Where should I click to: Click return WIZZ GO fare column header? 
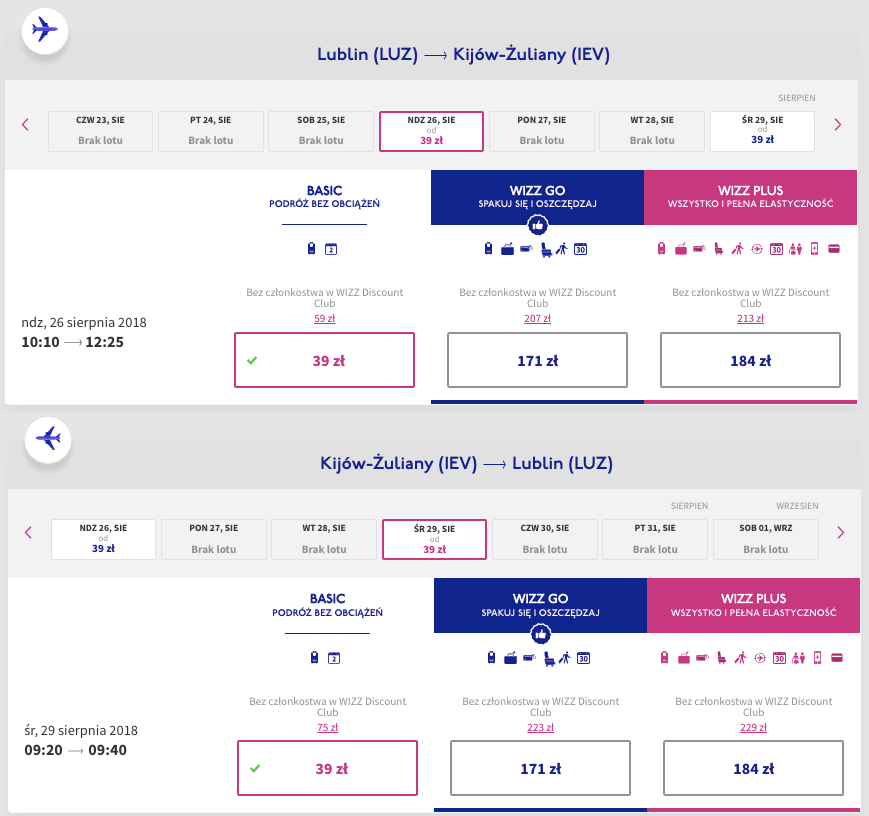[x=540, y=605]
